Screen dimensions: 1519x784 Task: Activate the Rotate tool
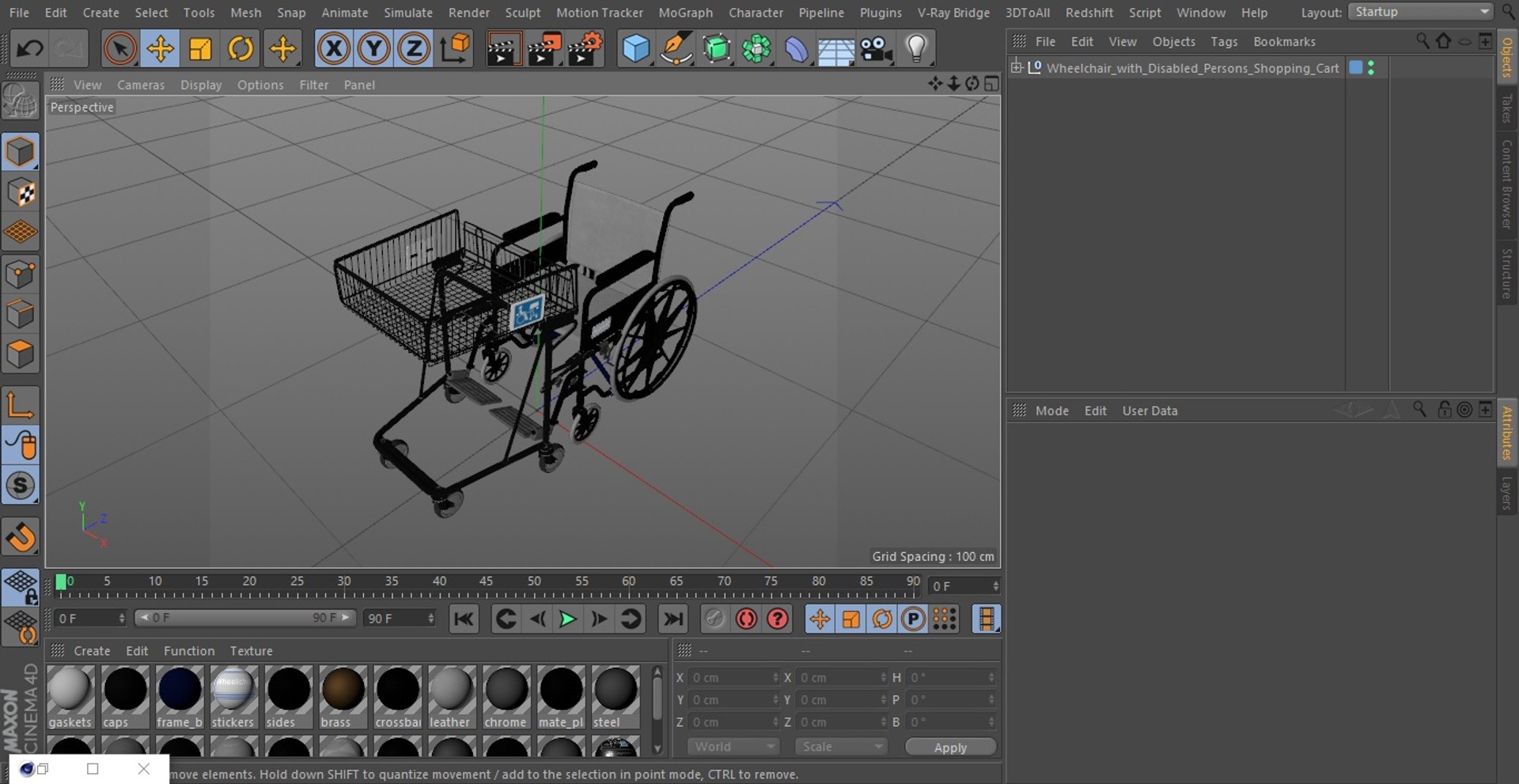click(241, 49)
